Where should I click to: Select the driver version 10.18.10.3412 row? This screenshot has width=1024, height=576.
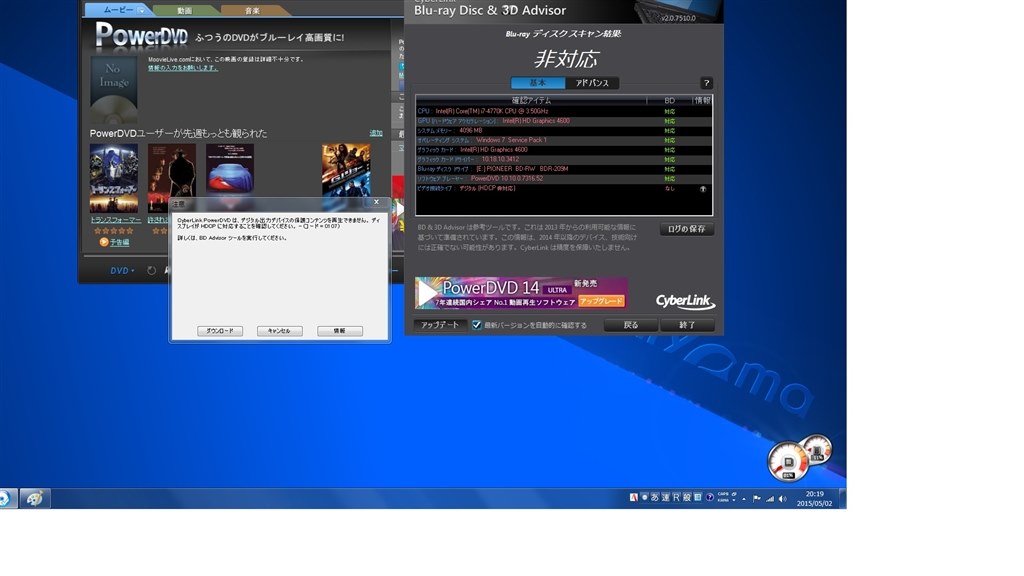[x=564, y=159]
